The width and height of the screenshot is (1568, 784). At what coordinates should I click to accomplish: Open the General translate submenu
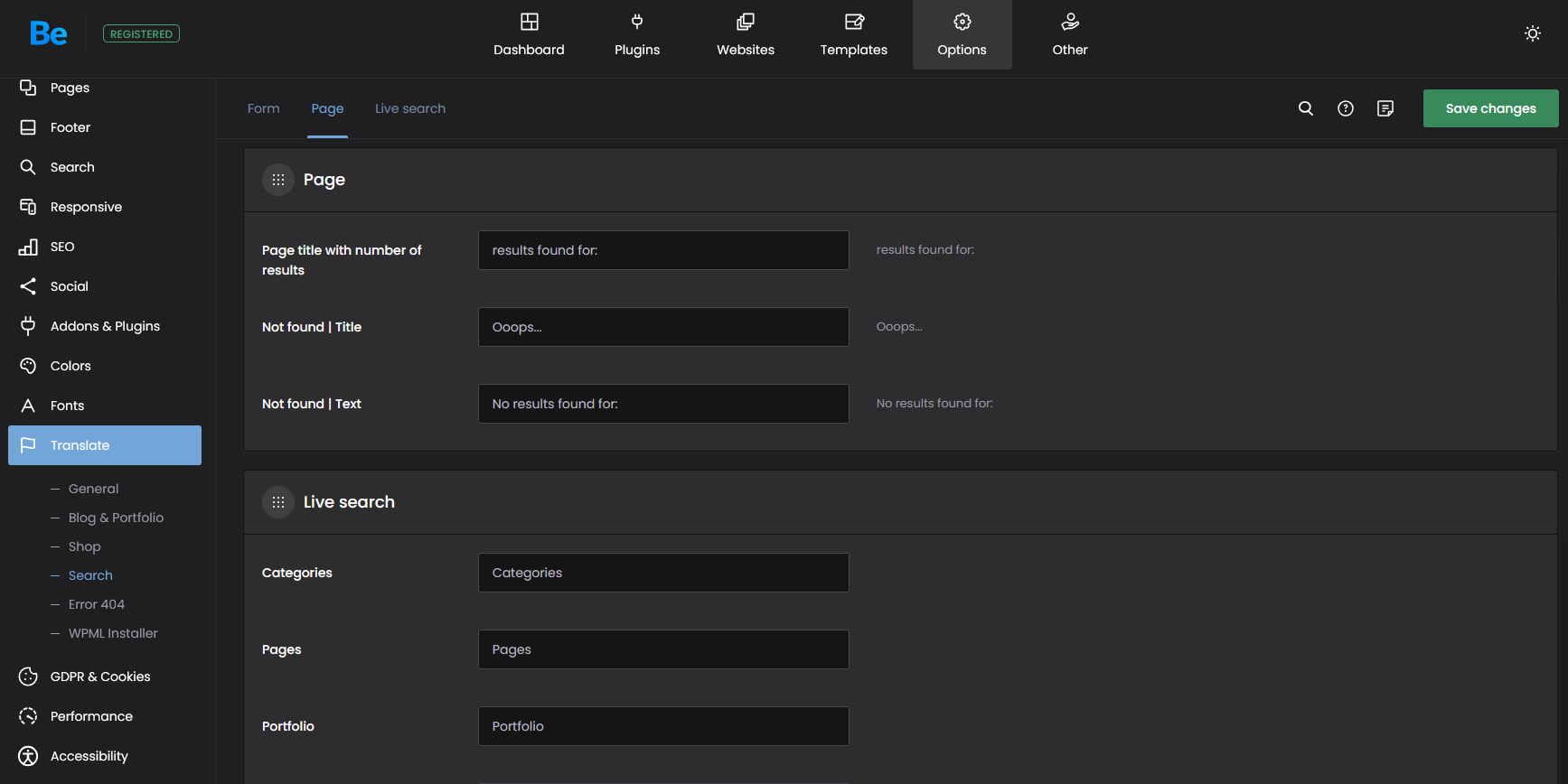(93, 489)
